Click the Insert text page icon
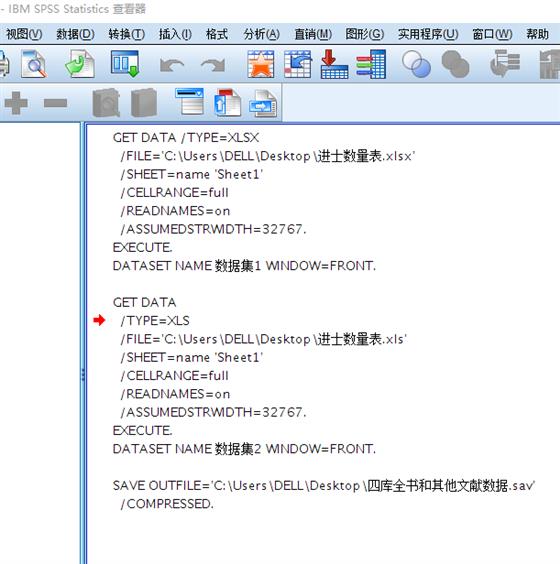 click(263, 103)
